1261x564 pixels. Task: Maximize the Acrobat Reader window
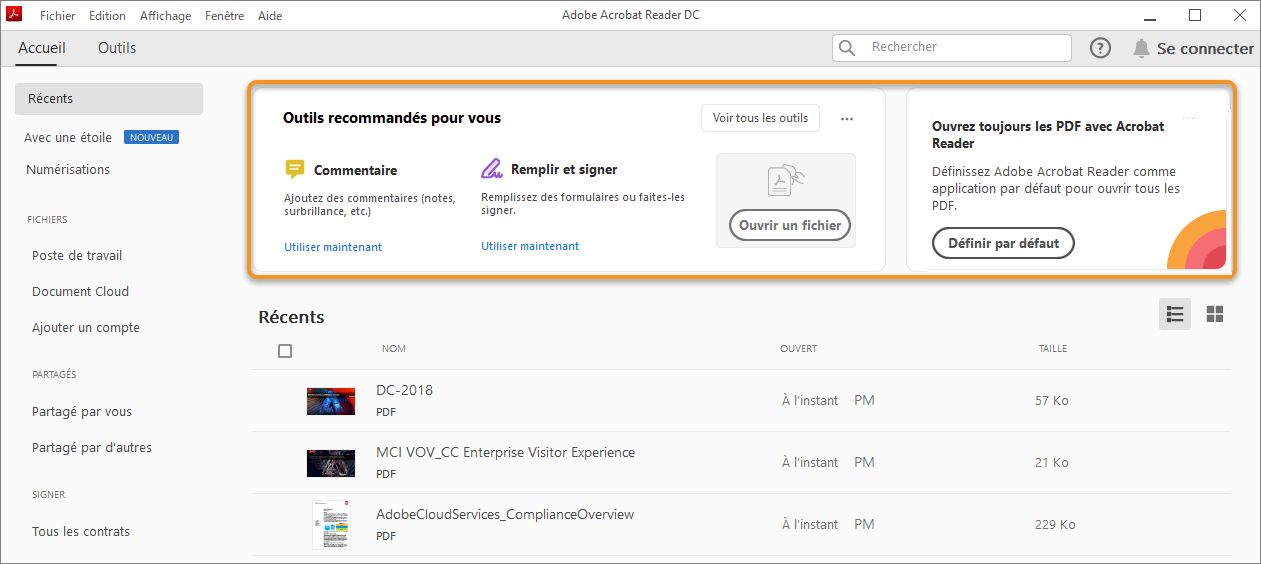(1195, 15)
